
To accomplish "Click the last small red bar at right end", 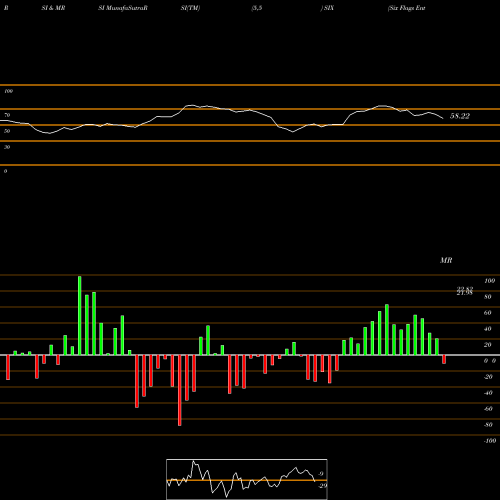I will click(444, 359).
